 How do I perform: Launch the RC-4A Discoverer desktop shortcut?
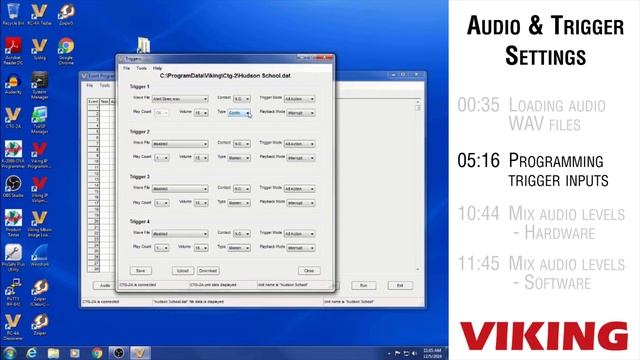click(13, 327)
